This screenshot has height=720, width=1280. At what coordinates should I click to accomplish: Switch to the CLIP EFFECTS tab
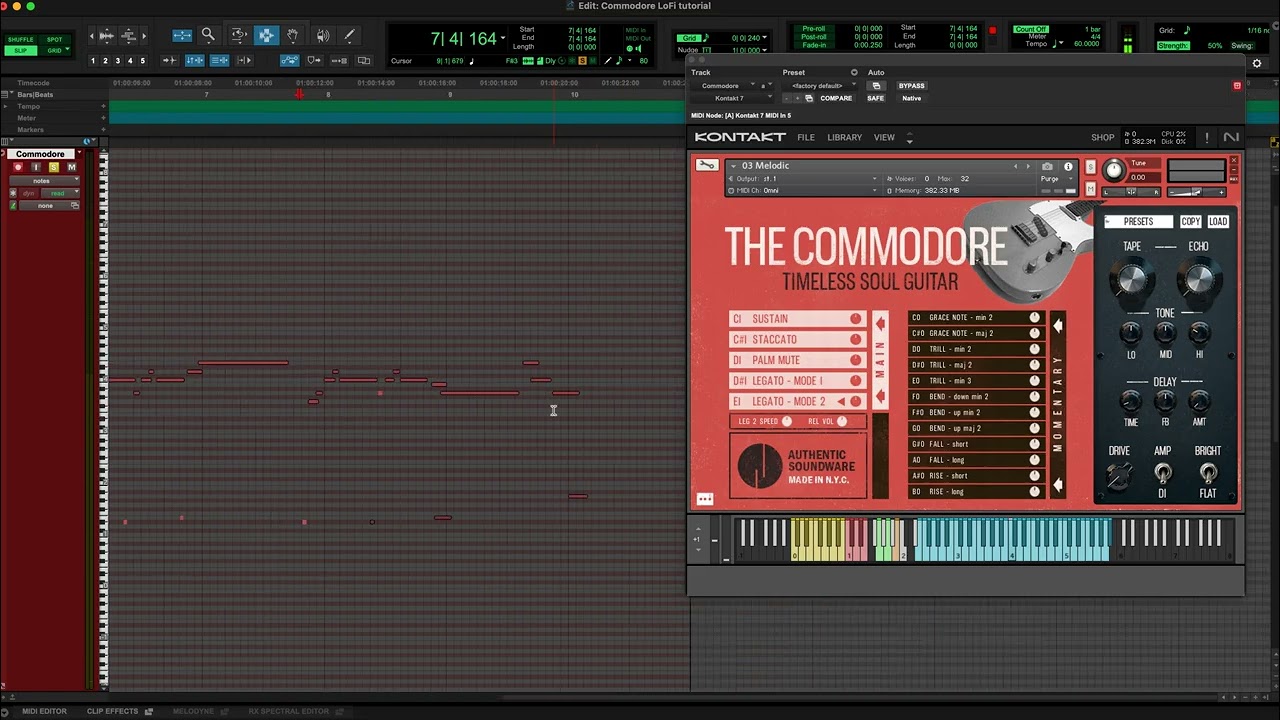pos(112,711)
